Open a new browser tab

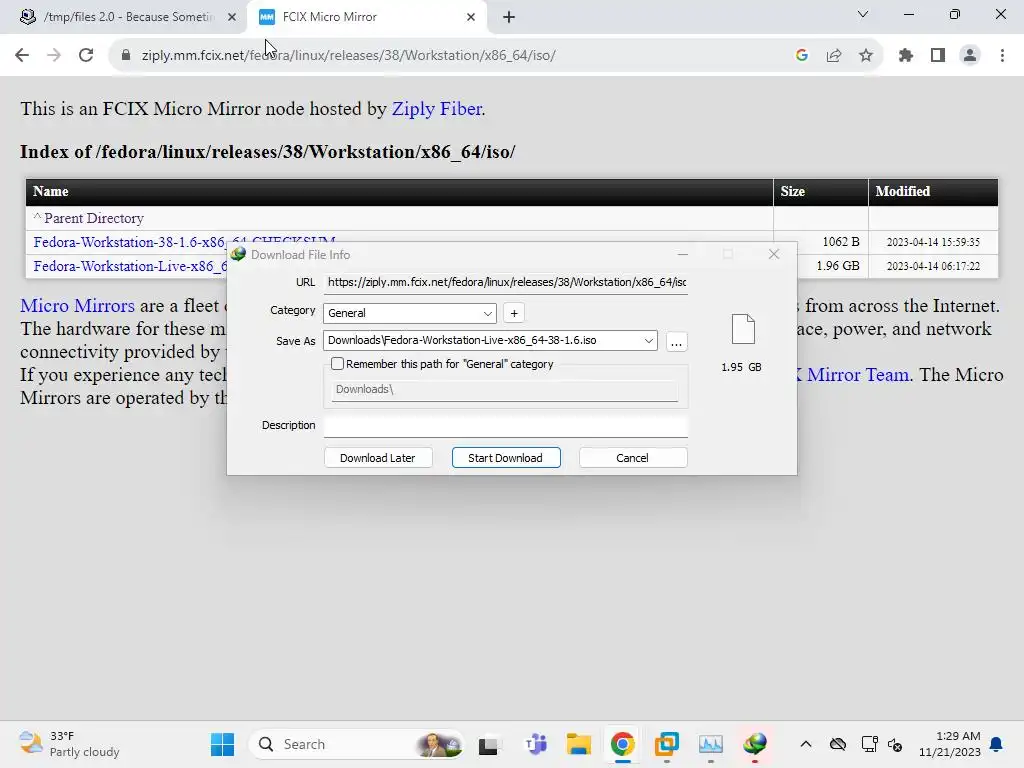(509, 18)
